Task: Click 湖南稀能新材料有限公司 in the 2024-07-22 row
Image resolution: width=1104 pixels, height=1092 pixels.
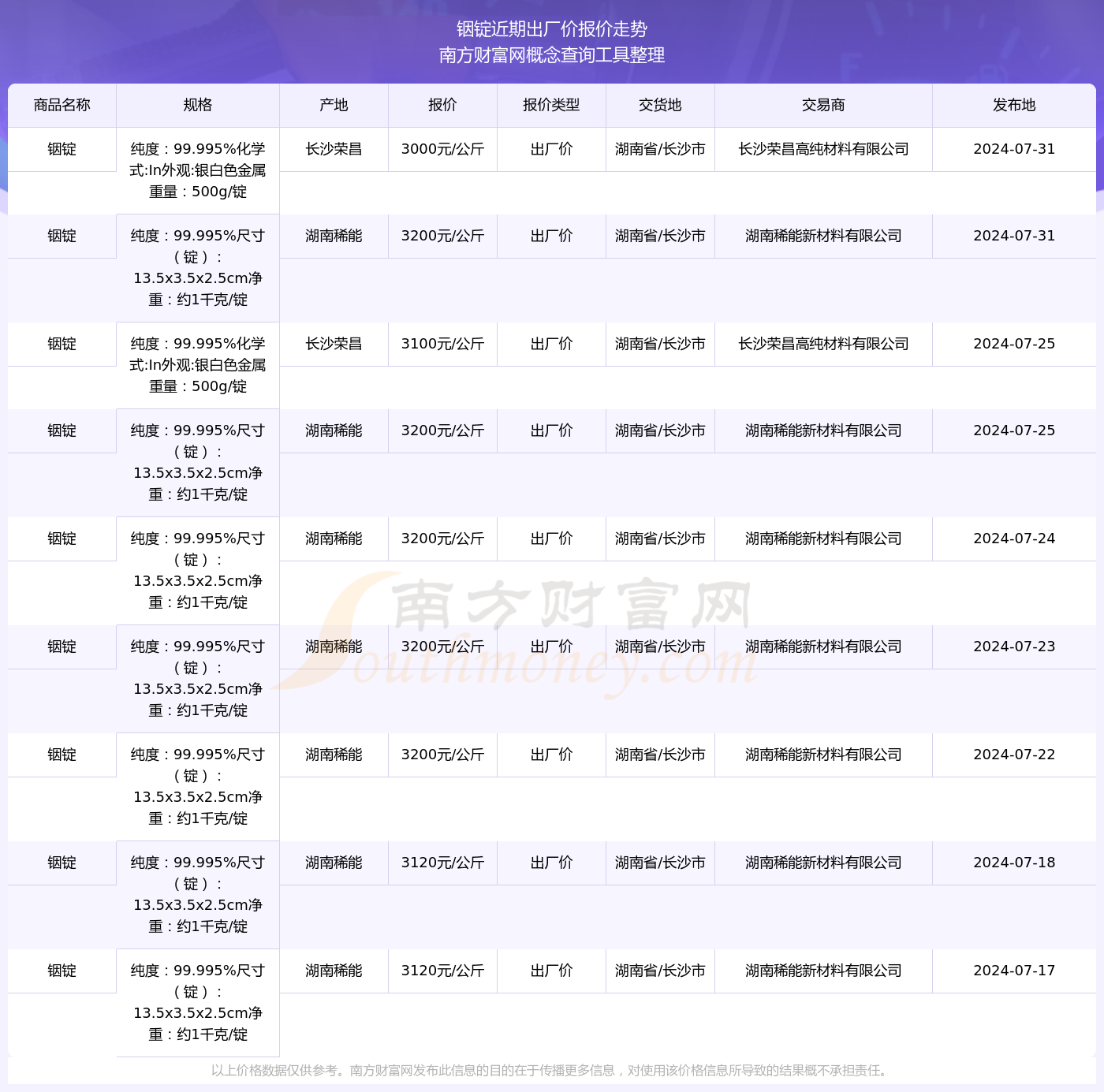Action: (824, 755)
